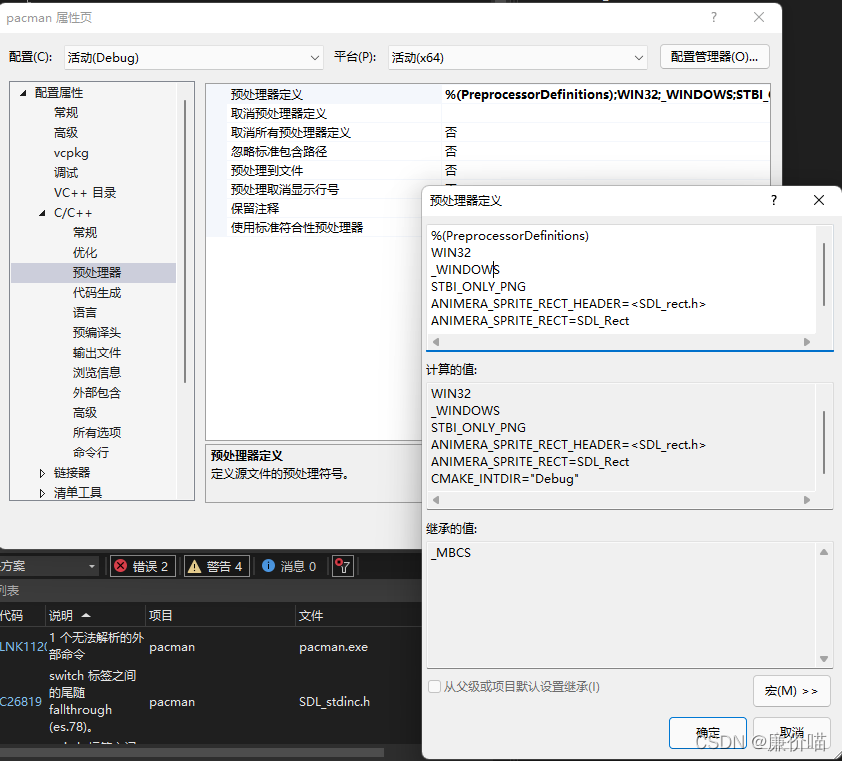This screenshot has width=842, height=761.
Task: Click CMAKE_INTDIR="Debug" in 计算的值
Action: tap(505, 479)
